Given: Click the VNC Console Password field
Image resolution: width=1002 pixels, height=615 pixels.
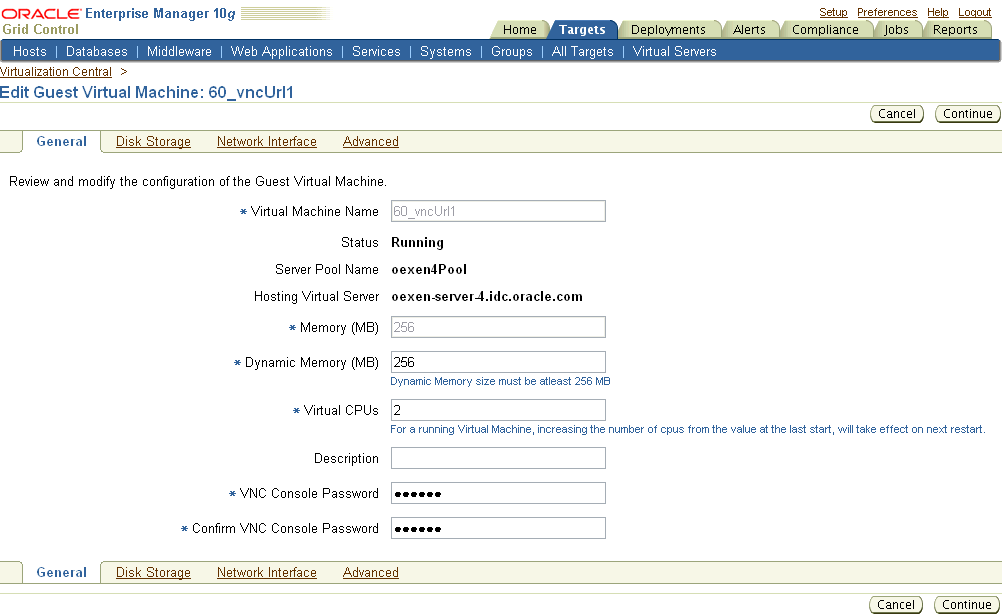Looking at the screenshot, I should point(498,493).
